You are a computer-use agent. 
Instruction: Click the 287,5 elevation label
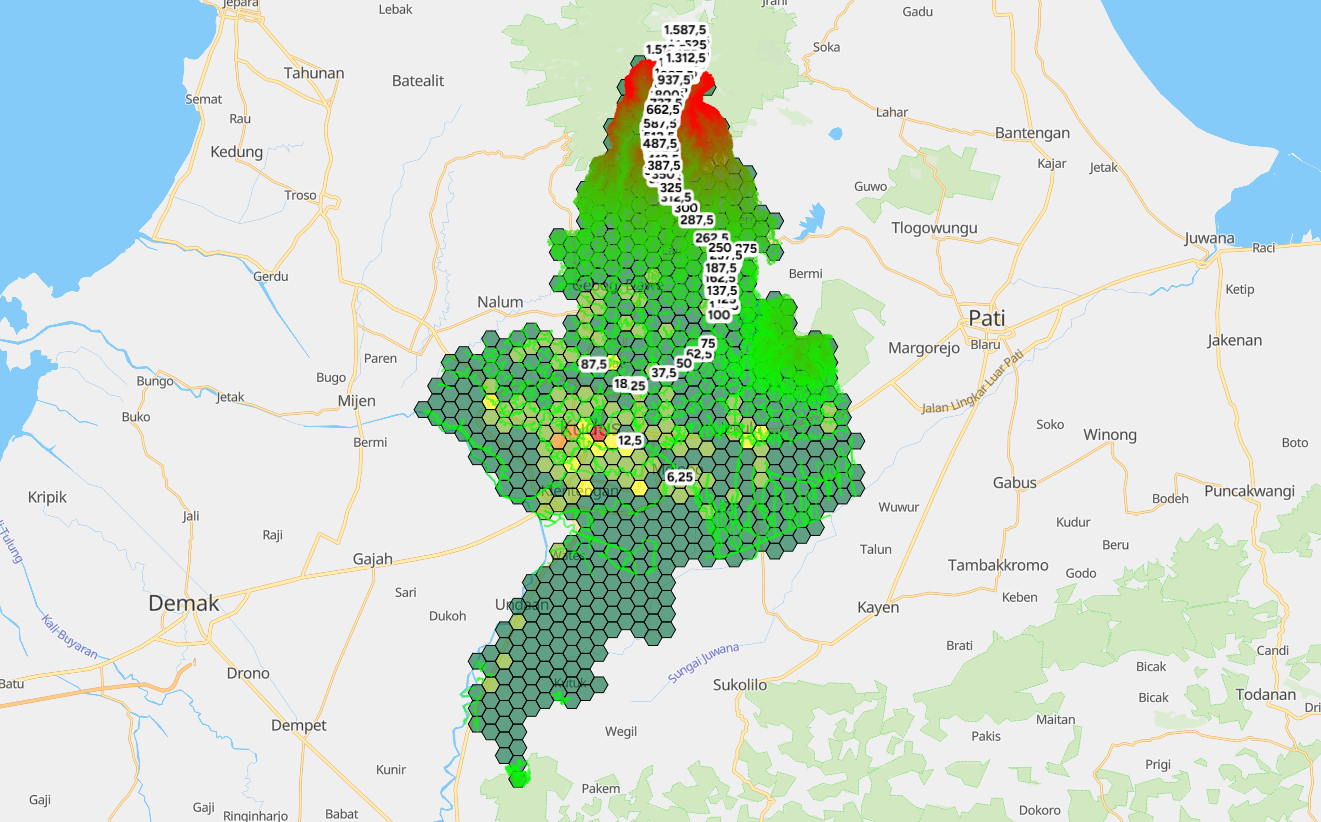click(697, 220)
